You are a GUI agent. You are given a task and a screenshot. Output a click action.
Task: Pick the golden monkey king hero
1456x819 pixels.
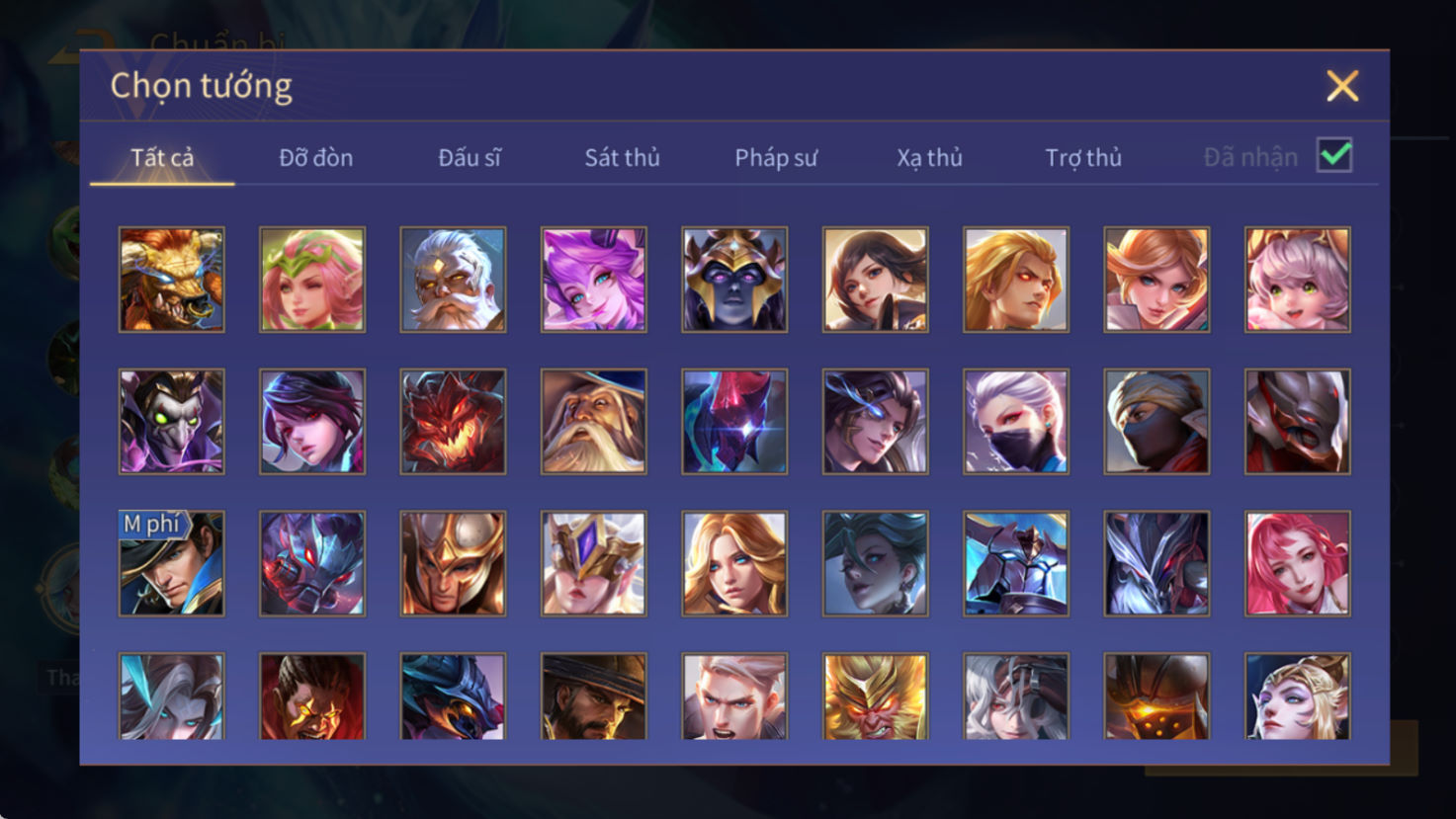[876, 696]
